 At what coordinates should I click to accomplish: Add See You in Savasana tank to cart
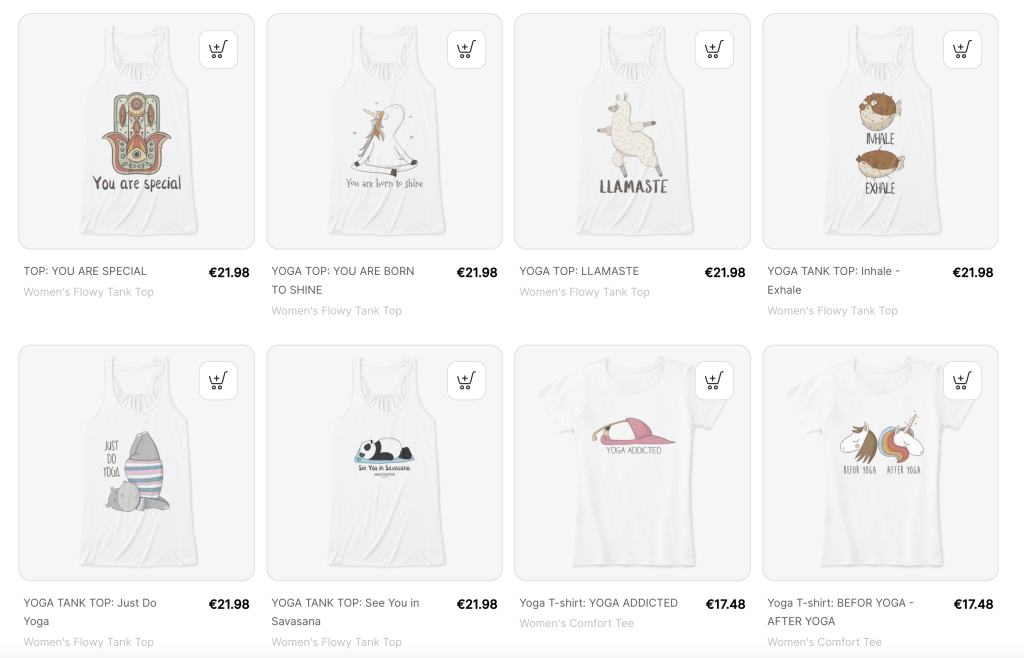tap(467, 380)
